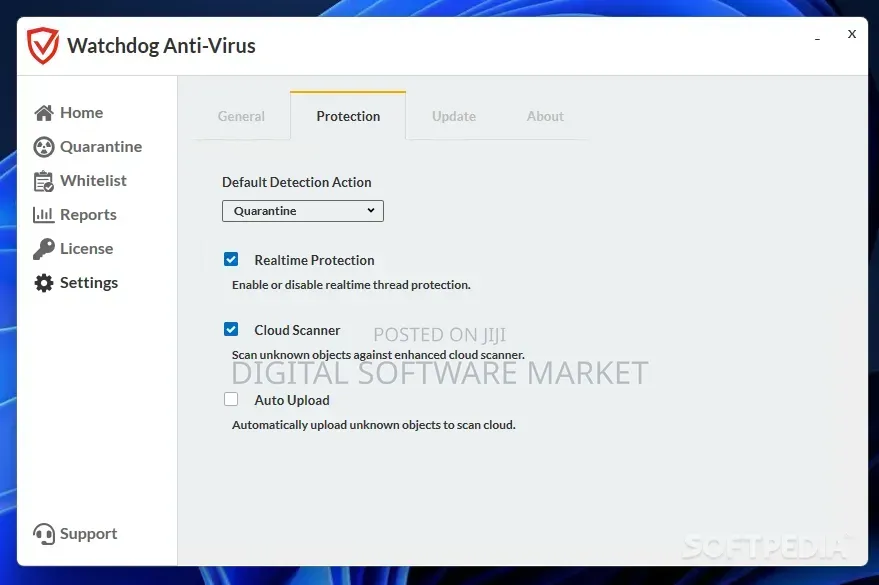Click 'Enable or disable realtime thread protection' text
The image size is (879, 585).
351,285
